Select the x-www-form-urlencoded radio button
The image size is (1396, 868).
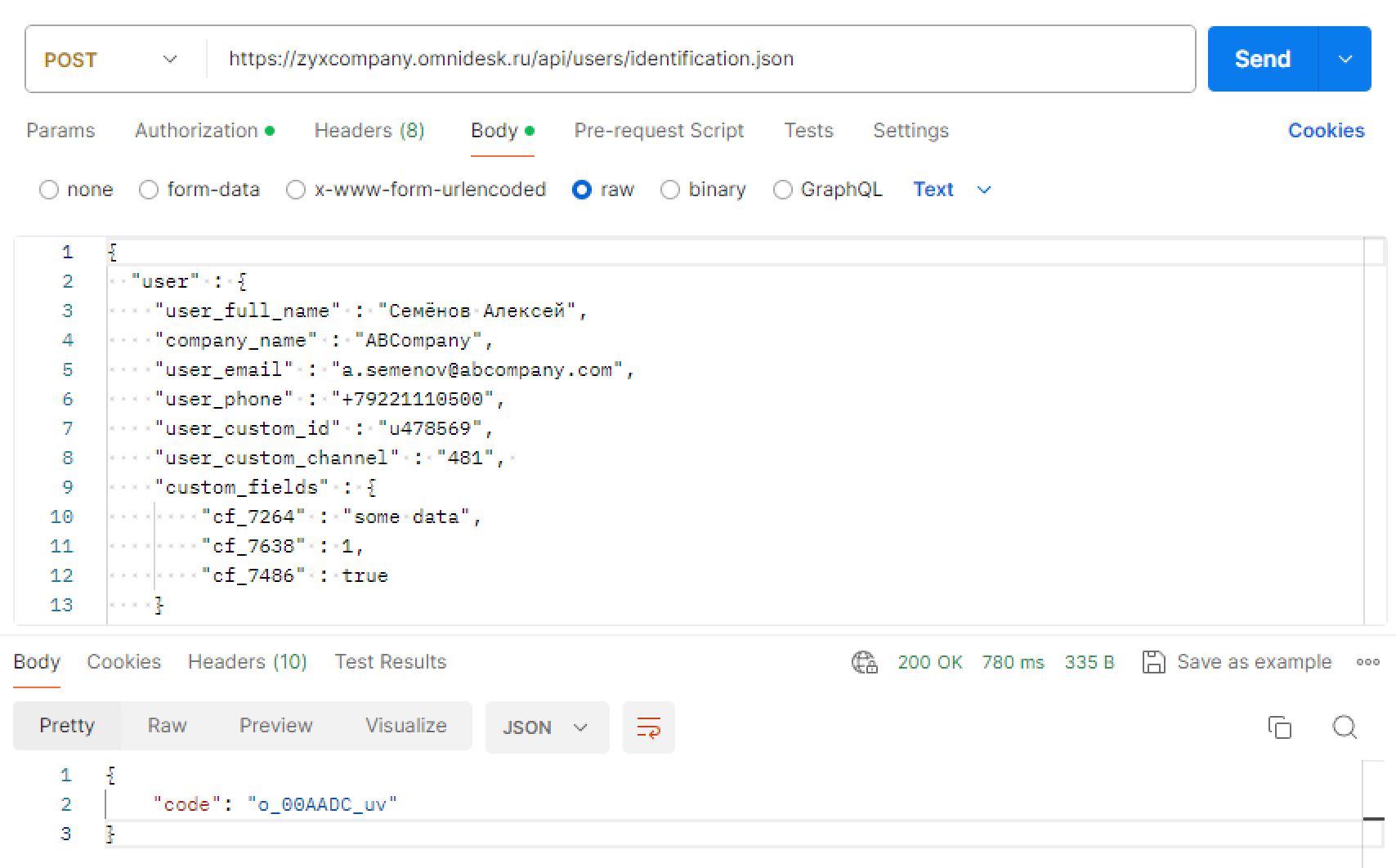click(x=296, y=190)
